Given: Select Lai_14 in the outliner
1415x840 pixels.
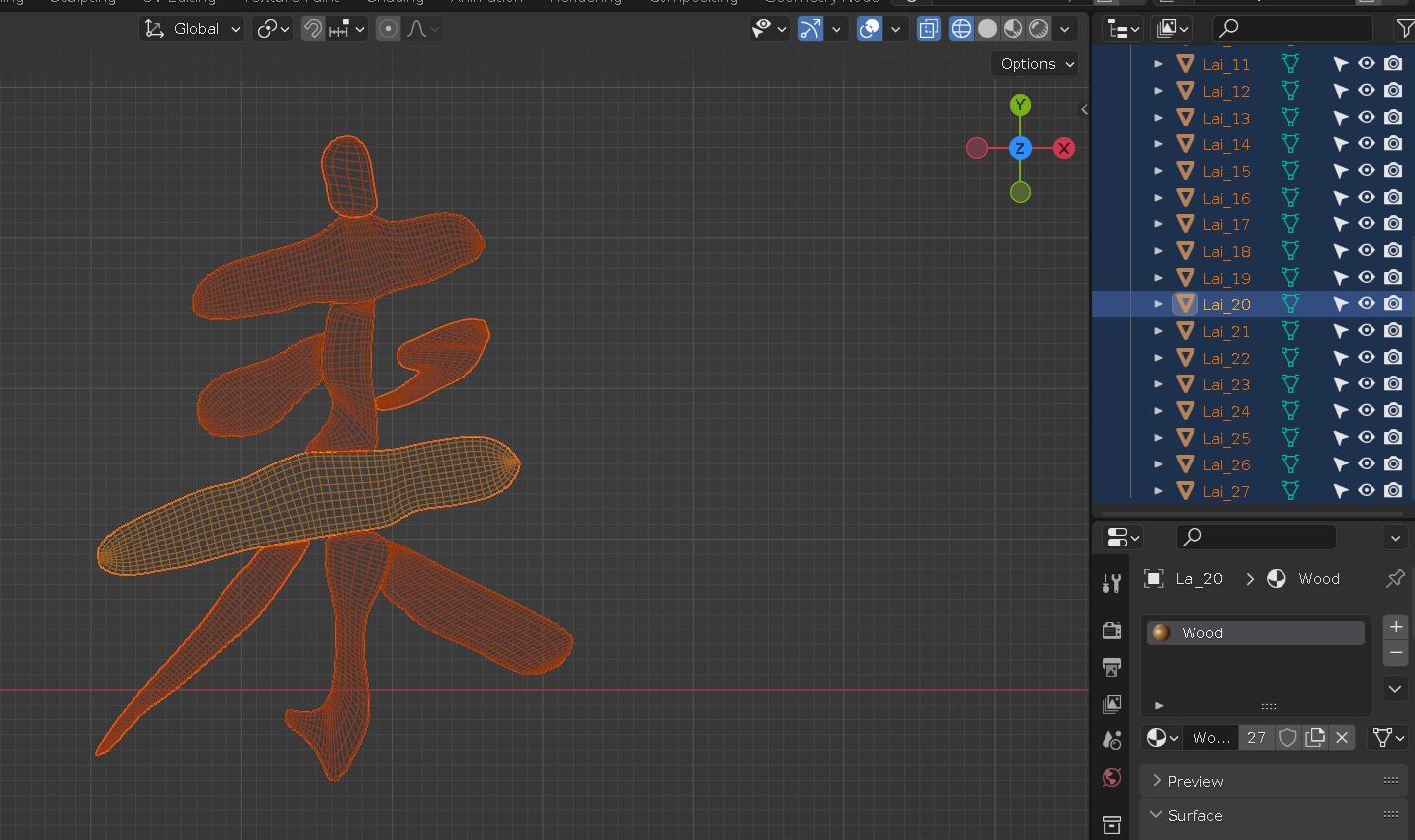Looking at the screenshot, I should (1226, 144).
